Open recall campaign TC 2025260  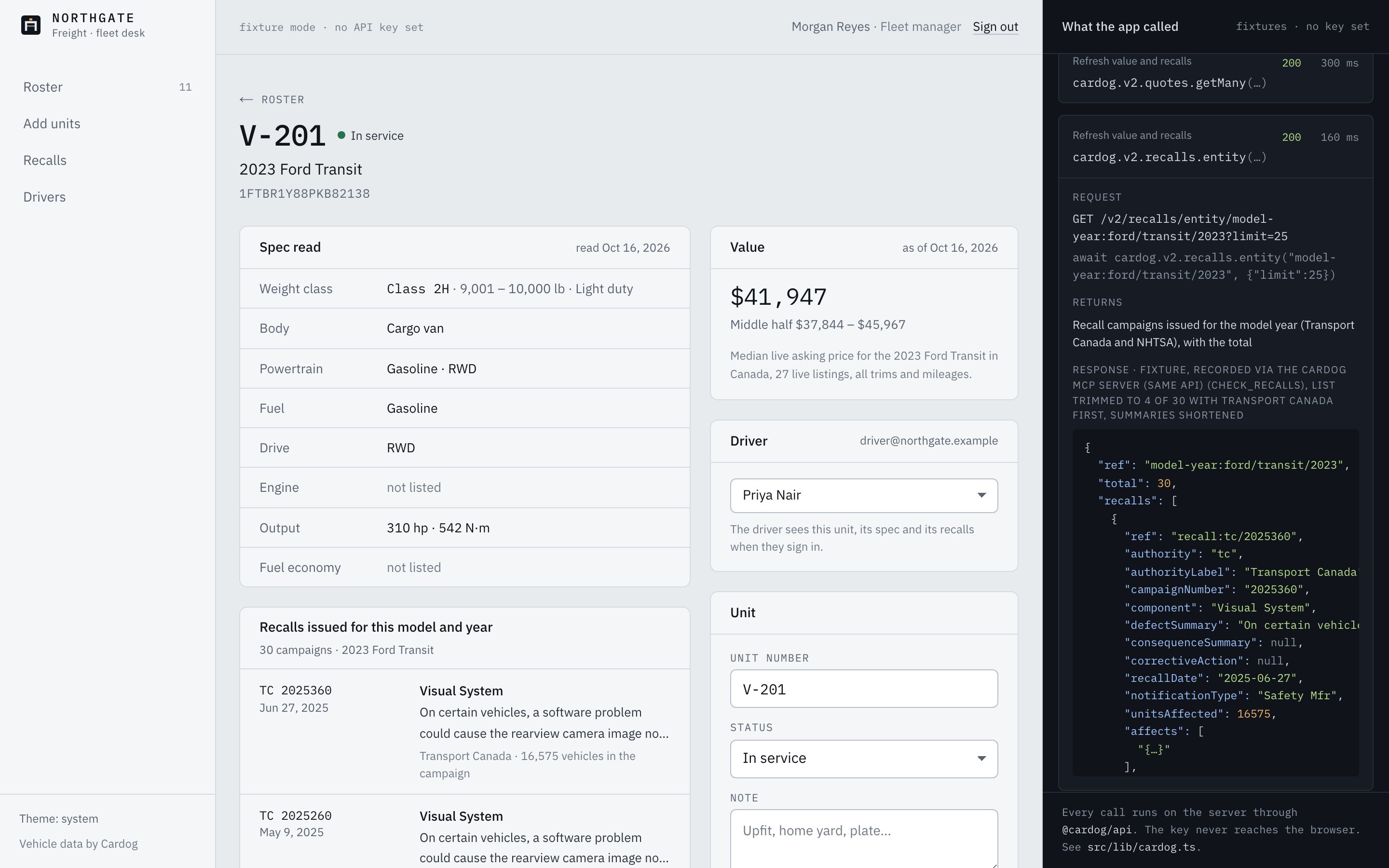[x=464, y=831]
